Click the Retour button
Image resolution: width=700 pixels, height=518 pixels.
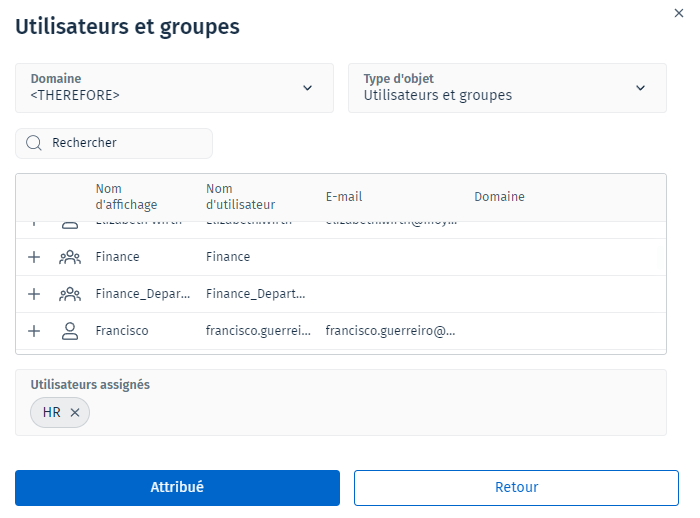[x=516, y=488]
